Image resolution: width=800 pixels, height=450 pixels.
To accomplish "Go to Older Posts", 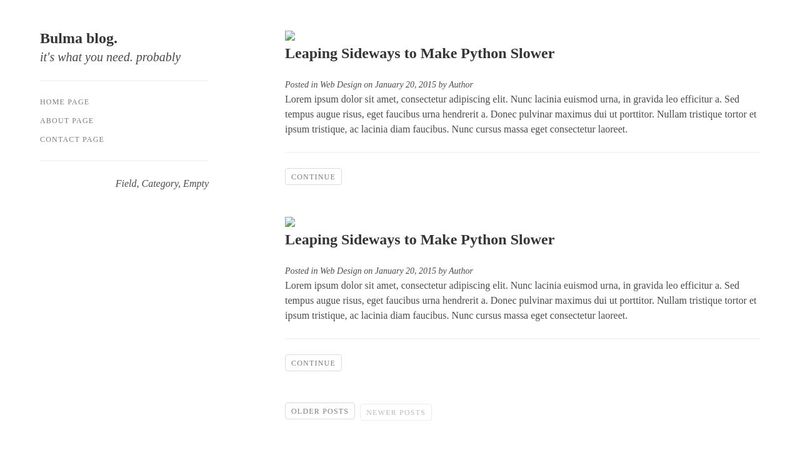I will (320, 411).
